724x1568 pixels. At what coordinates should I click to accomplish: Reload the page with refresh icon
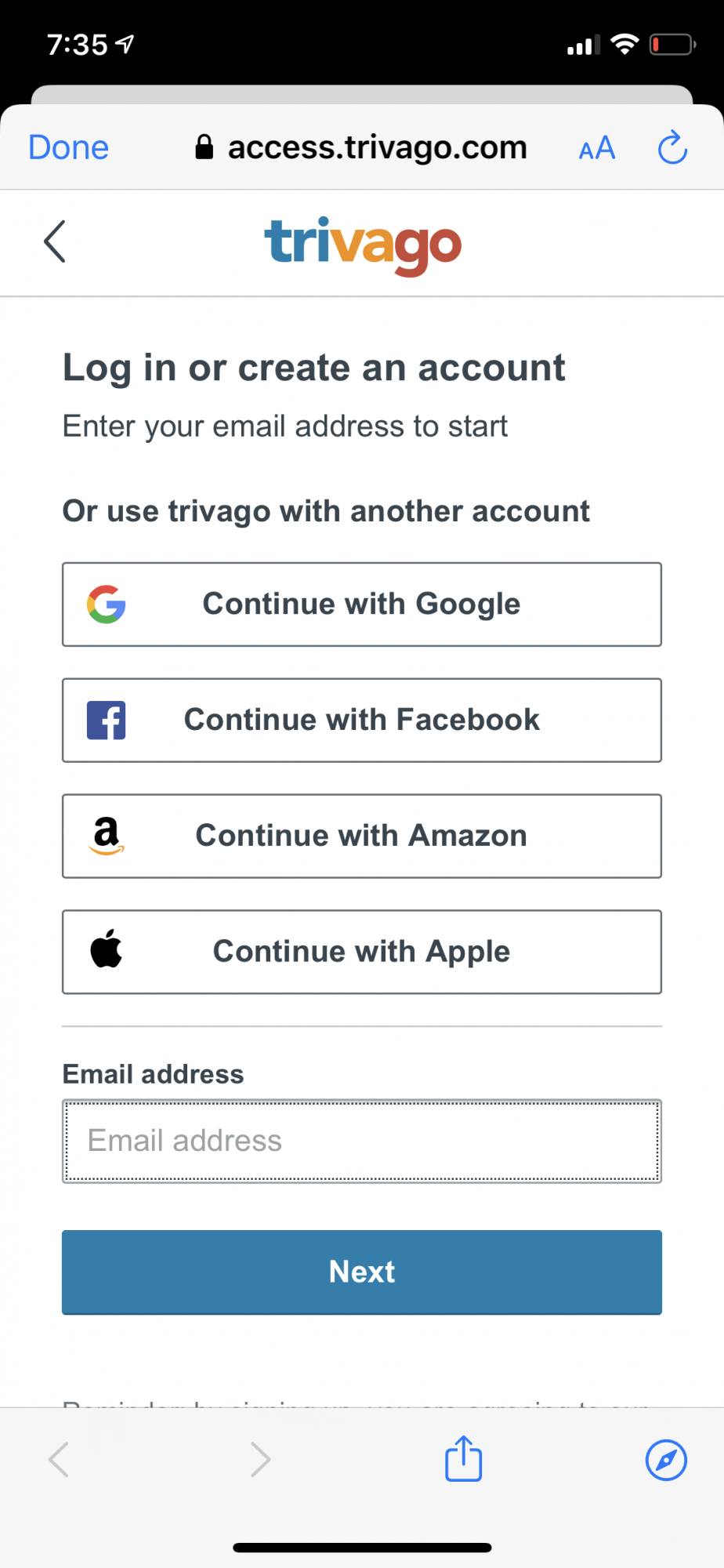pos(672,147)
